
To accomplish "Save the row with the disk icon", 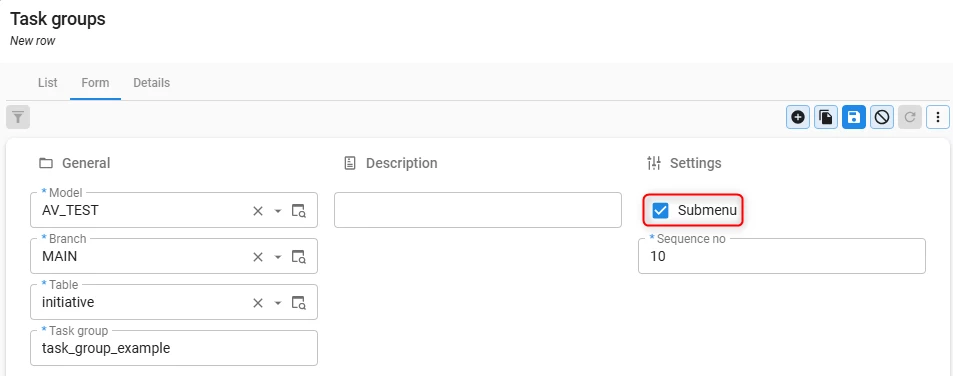I will (854, 117).
